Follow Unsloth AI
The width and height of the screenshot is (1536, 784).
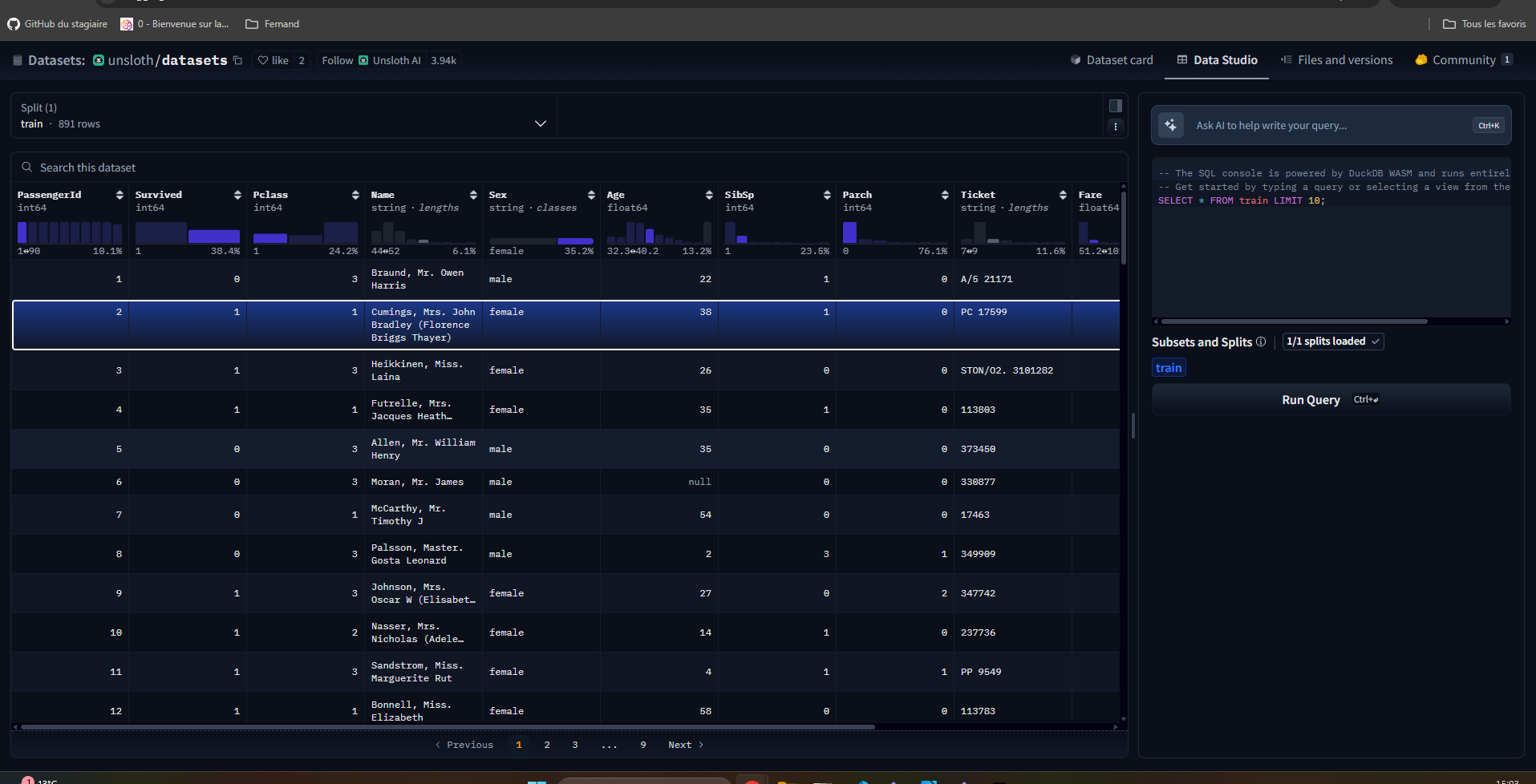pyautogui.click(x=337, y=60)
